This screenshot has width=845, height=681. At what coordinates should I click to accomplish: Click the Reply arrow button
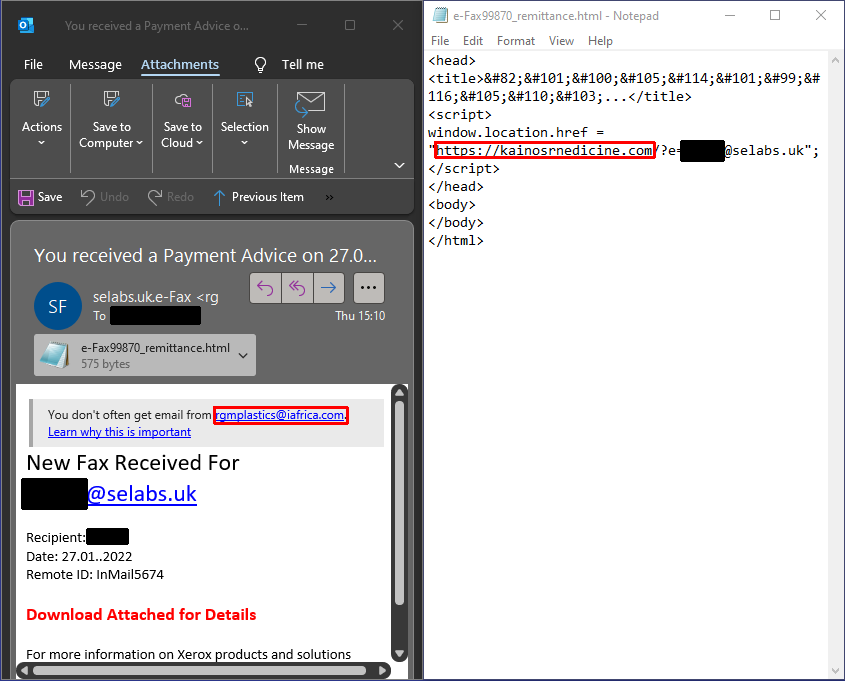pyautogui.click(x=265, y=288)
